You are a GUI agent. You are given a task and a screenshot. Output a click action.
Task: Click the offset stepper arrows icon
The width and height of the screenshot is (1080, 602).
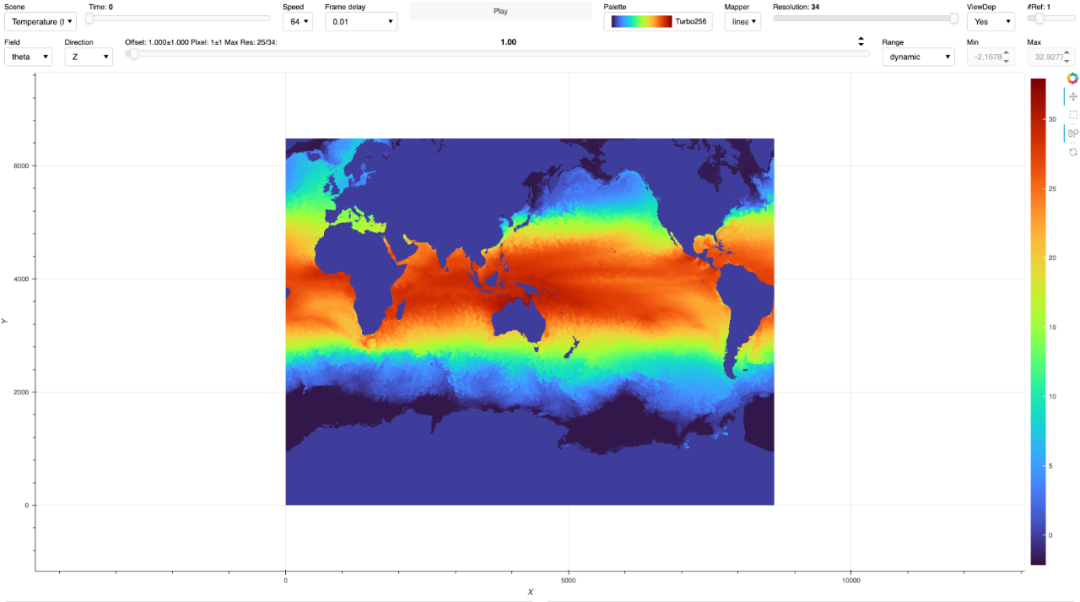point(861,42)
